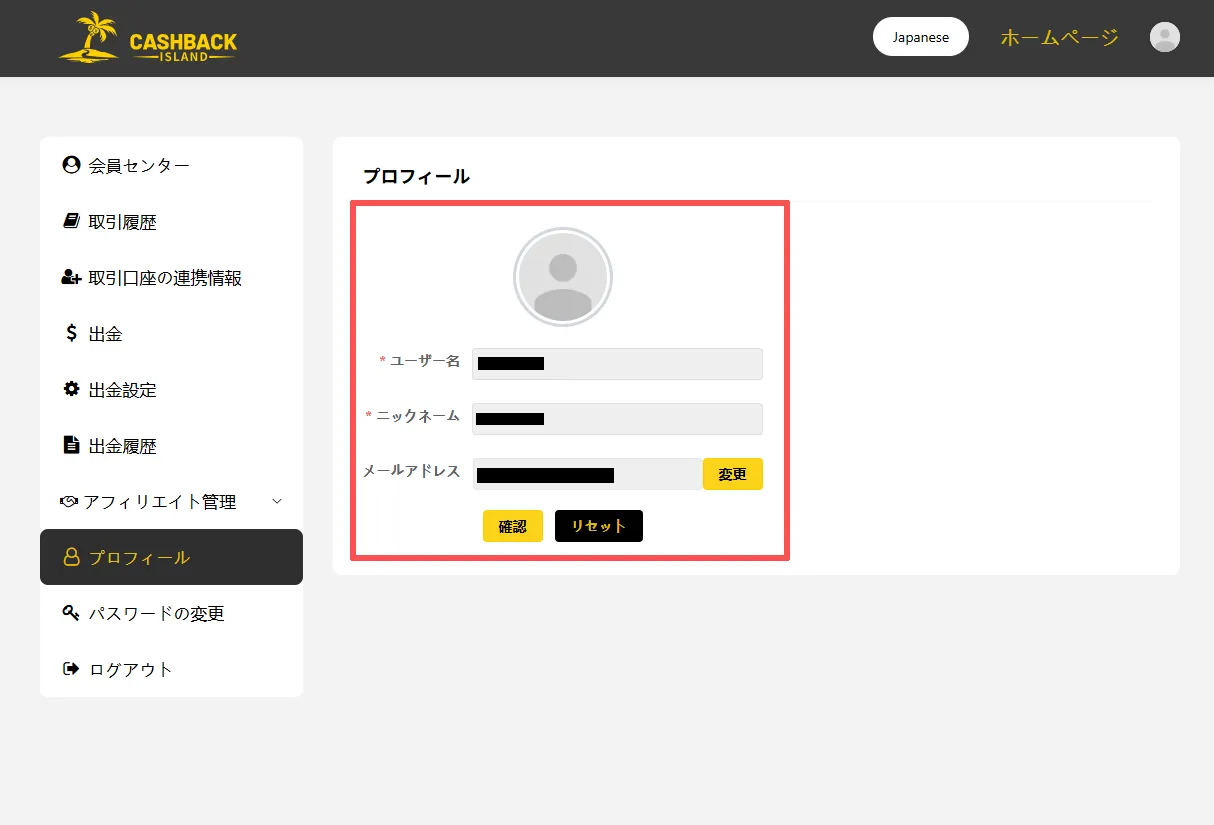Go to ホームページ link in header
This screenshot has height=825, width=1214.
(x=1059, y=38)
